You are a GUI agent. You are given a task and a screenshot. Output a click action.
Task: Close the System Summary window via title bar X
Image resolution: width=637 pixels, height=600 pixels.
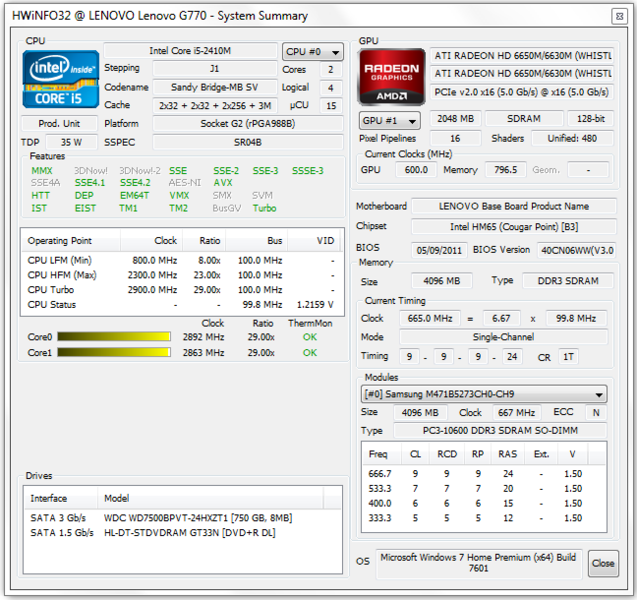pyautogui.click(x=619, y=17)
